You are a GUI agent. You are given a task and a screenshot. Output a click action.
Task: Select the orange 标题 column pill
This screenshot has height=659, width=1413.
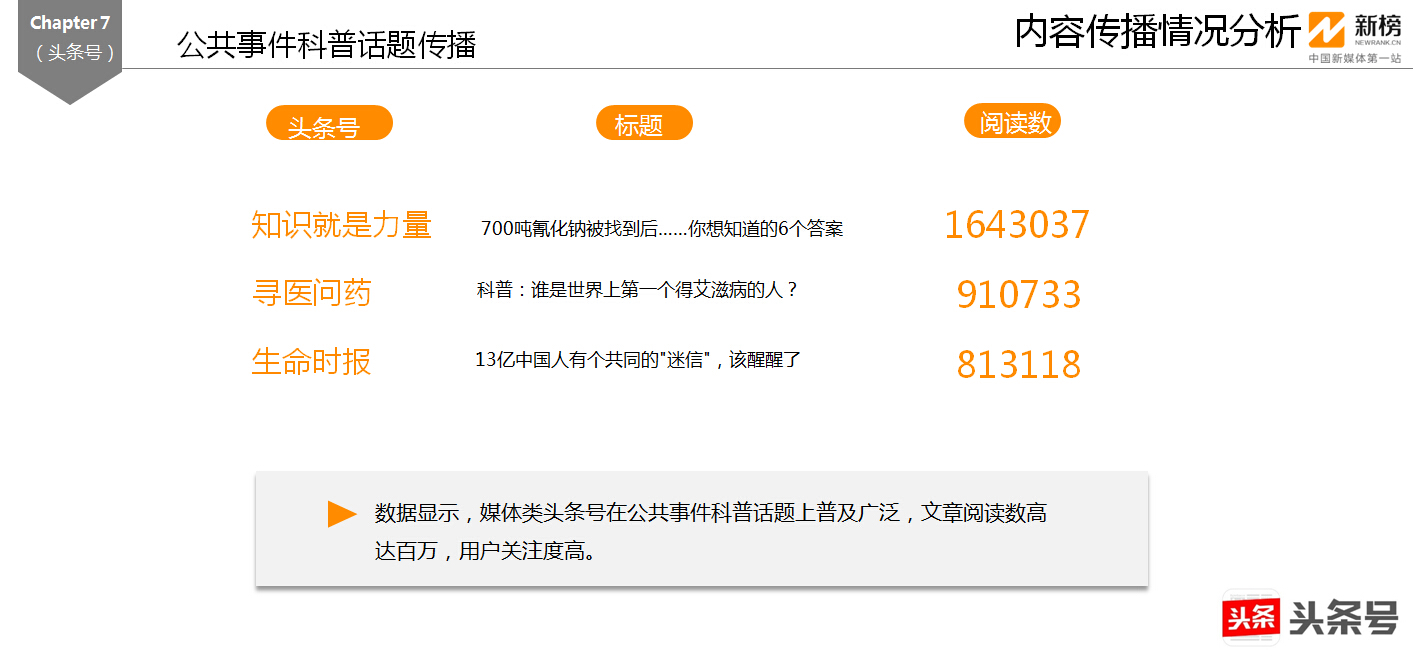[x=643, y=123]
